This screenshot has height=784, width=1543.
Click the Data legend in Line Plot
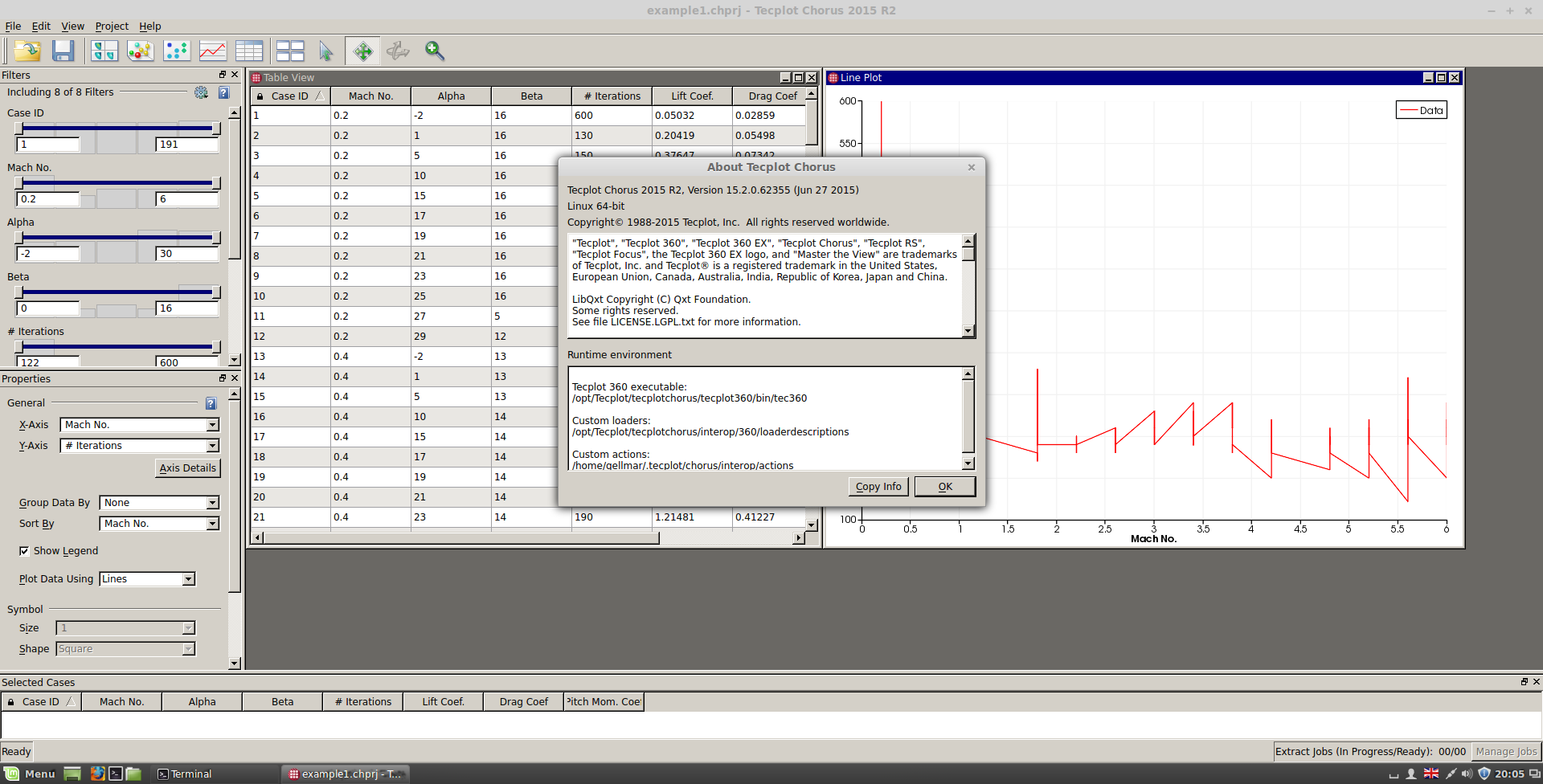(x=1422, y=111)
